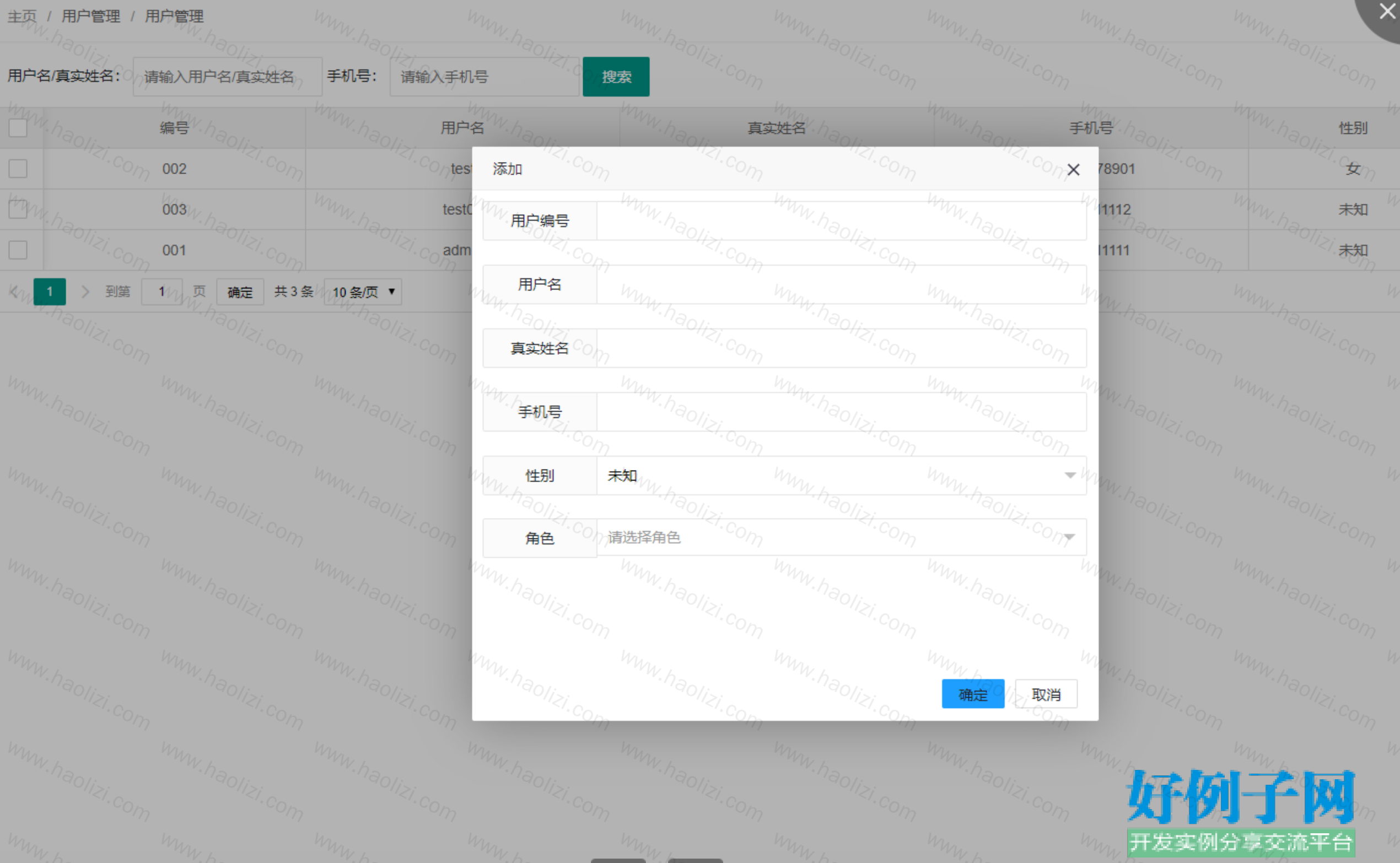Click the 请输入用户名/真实姓名 search box
The width and height of the screenshot is (1400, 863).
coord(228,77)
